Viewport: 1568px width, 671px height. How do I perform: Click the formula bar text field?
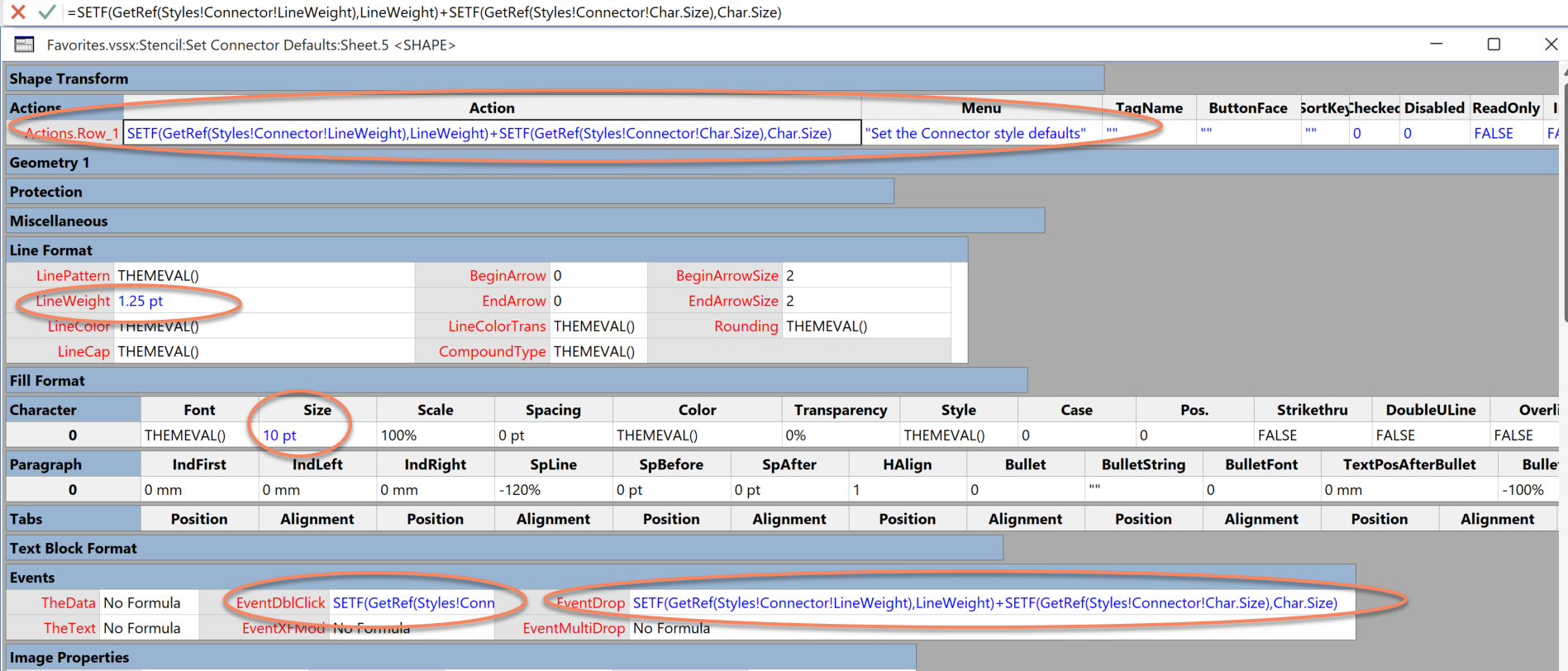point(814,12)
